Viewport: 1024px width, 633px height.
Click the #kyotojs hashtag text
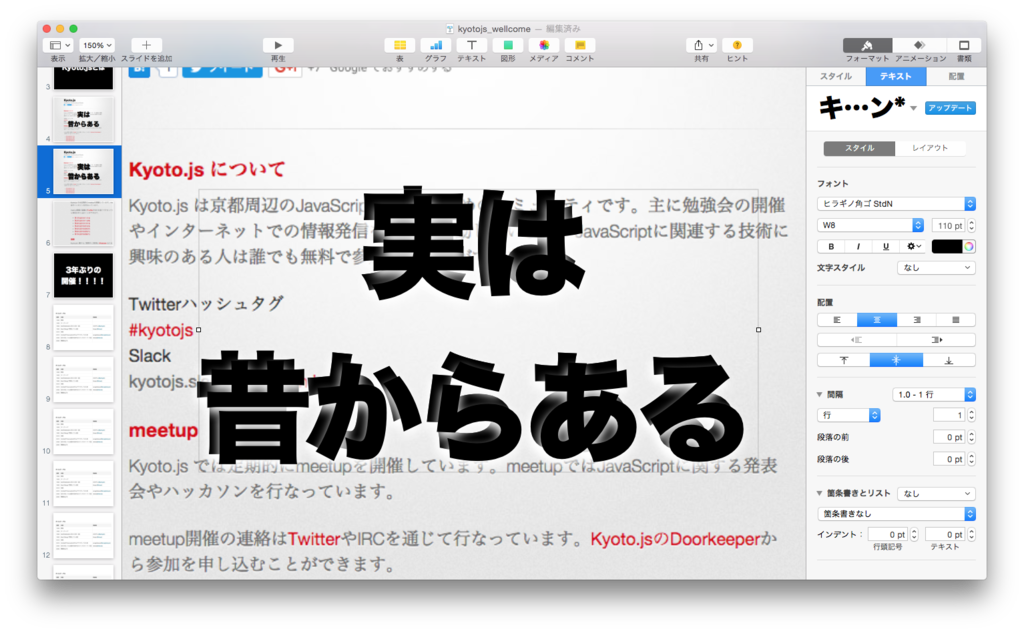pyautogui.click(x=161, y=331)
